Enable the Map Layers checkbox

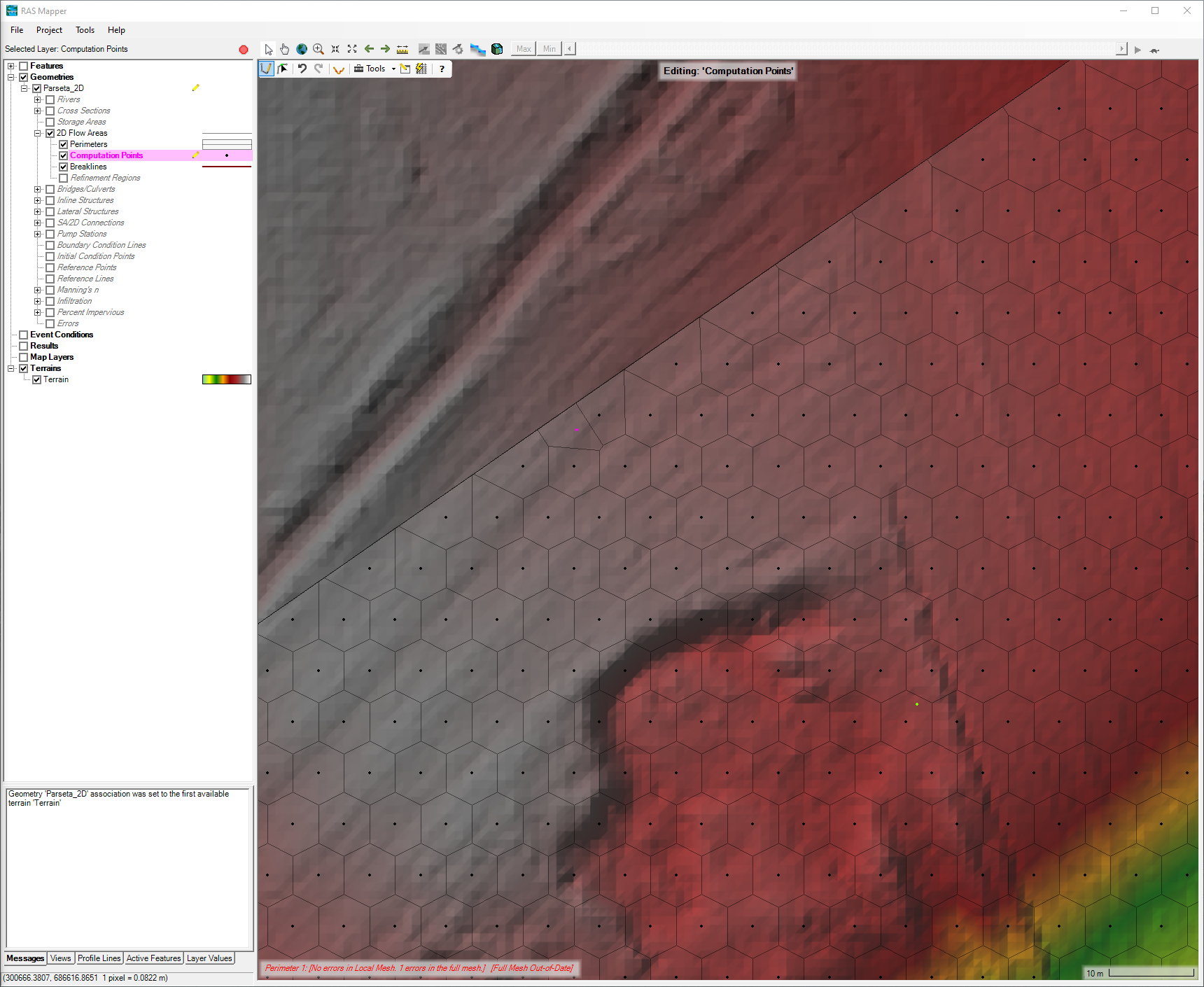[24, 357]
